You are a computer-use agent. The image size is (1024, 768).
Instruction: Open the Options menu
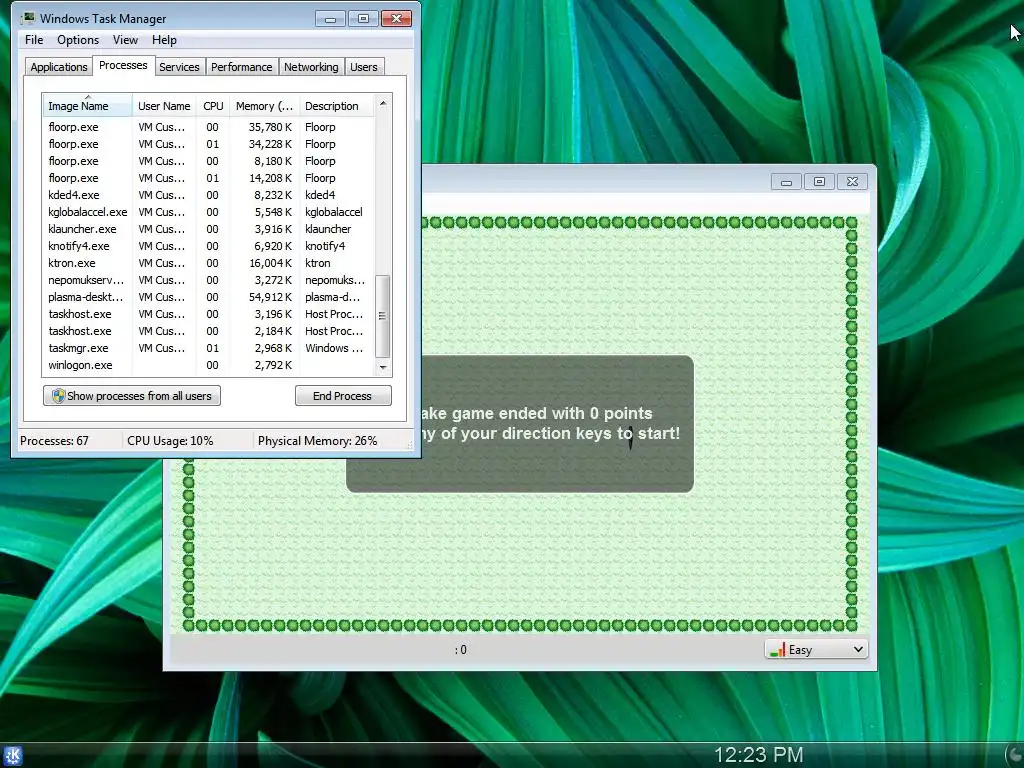(78, 40)
